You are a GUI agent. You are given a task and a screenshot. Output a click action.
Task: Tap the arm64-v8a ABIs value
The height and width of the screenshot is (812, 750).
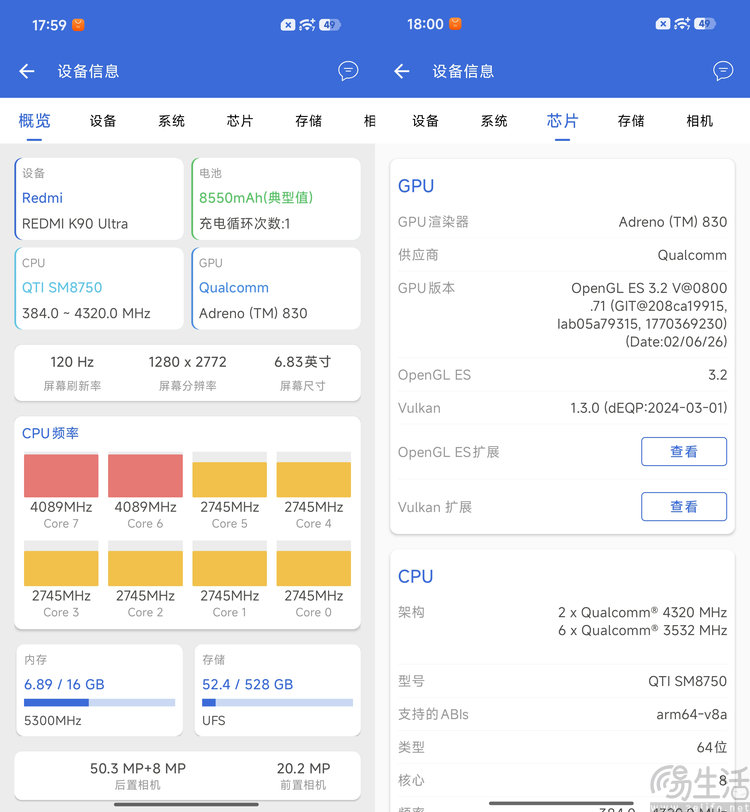[x=691, y=715]
